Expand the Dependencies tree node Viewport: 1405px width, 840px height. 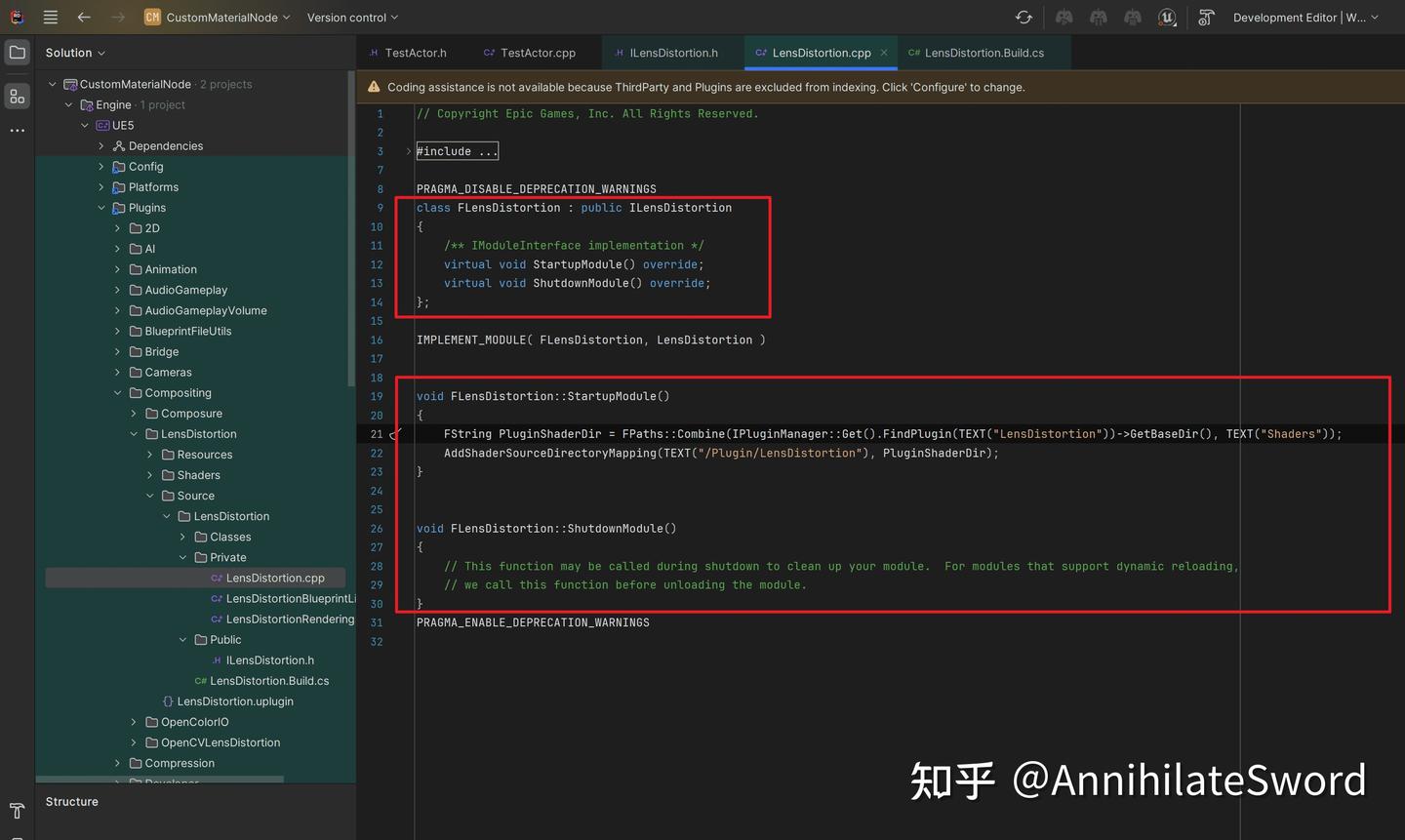100,145
